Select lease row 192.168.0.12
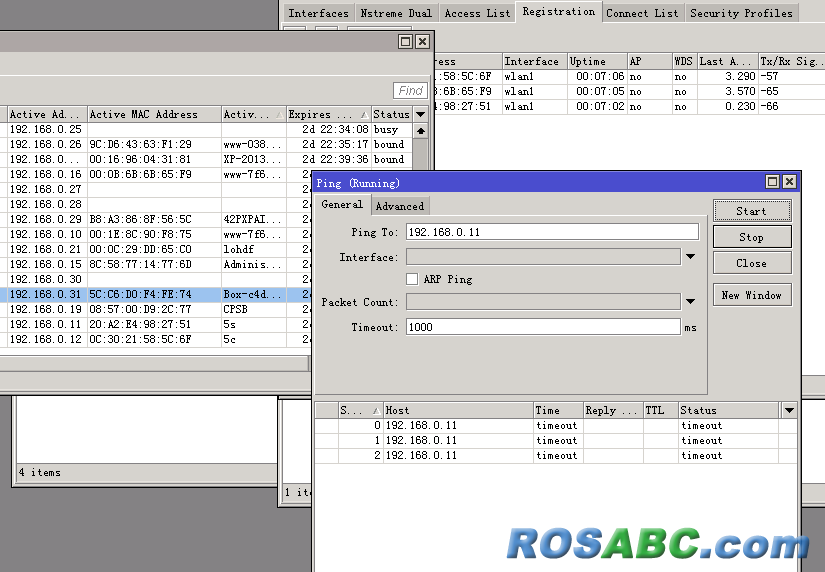Screen dimensions: 825x572 [x=156, y=339]
